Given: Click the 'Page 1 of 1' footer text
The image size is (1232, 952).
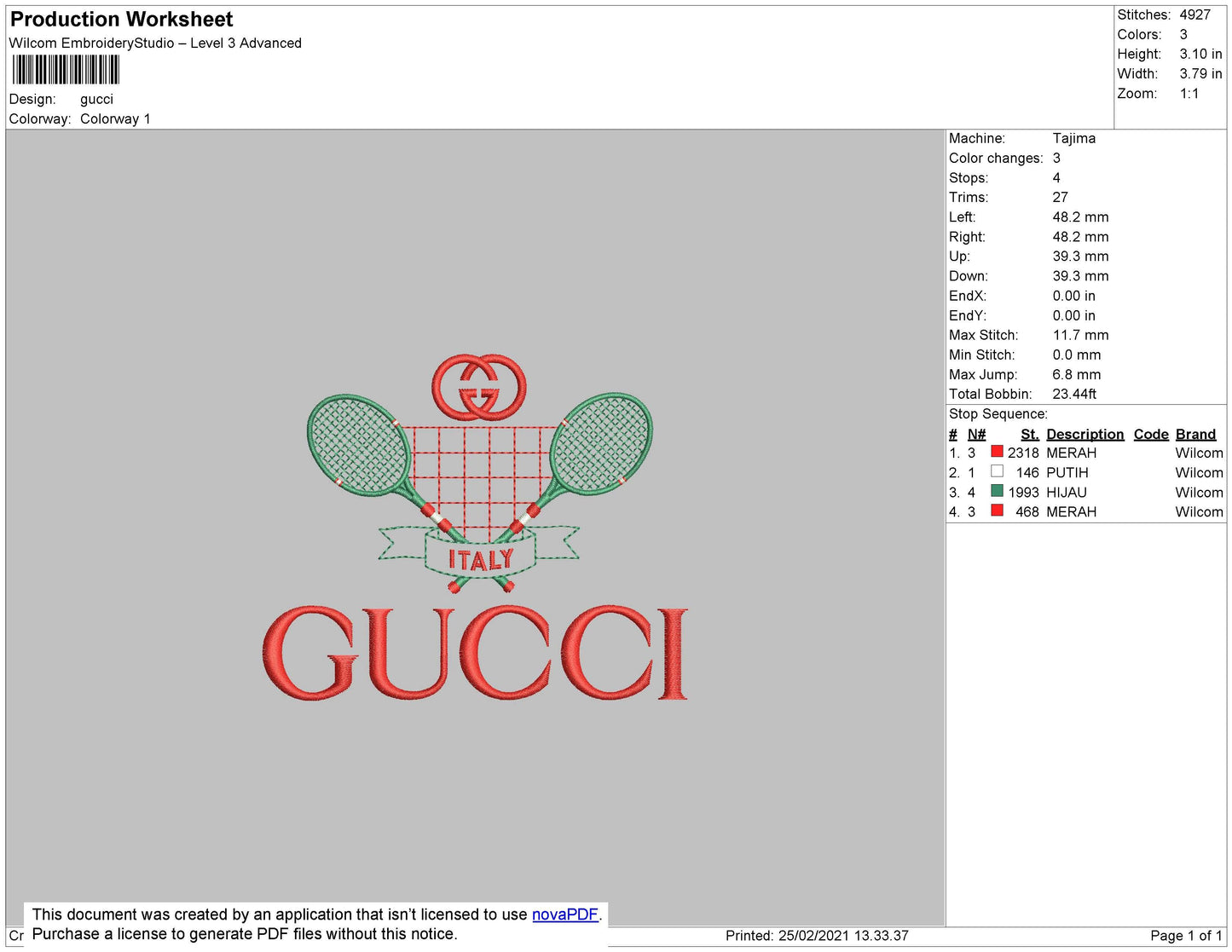Looking at the screenshot, I should (1186, 936).
